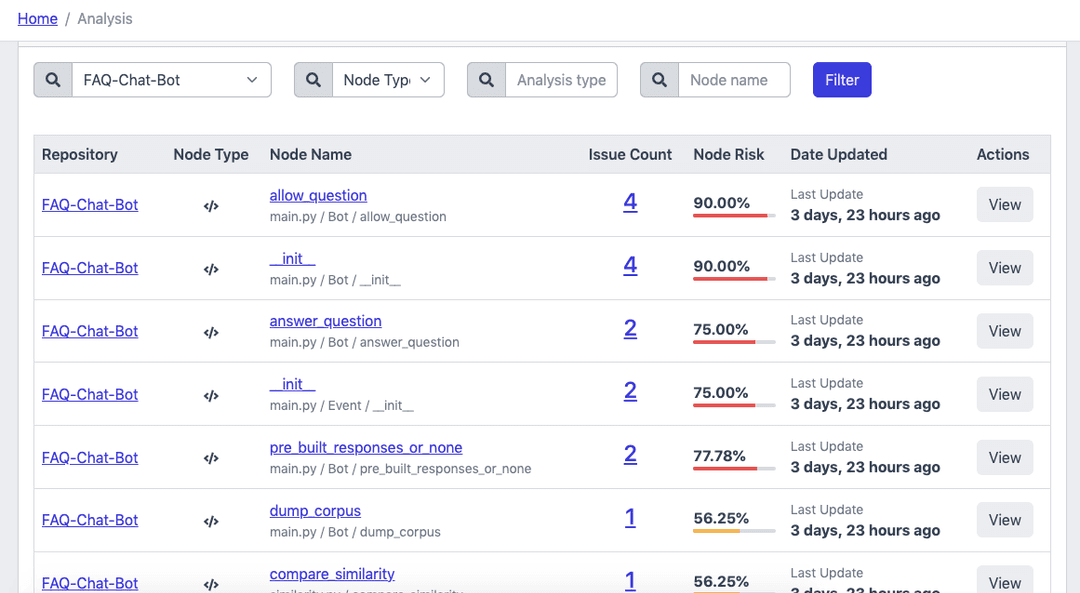Click the code node icon in allow_question row

point(211,206)
